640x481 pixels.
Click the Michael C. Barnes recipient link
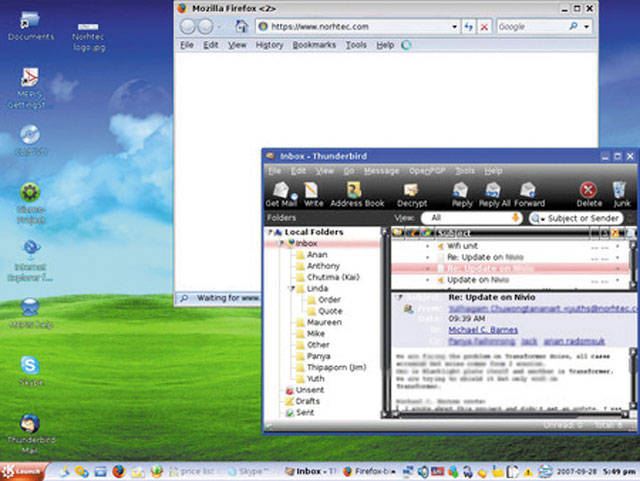pyautogui.click(x=483, y=330)
